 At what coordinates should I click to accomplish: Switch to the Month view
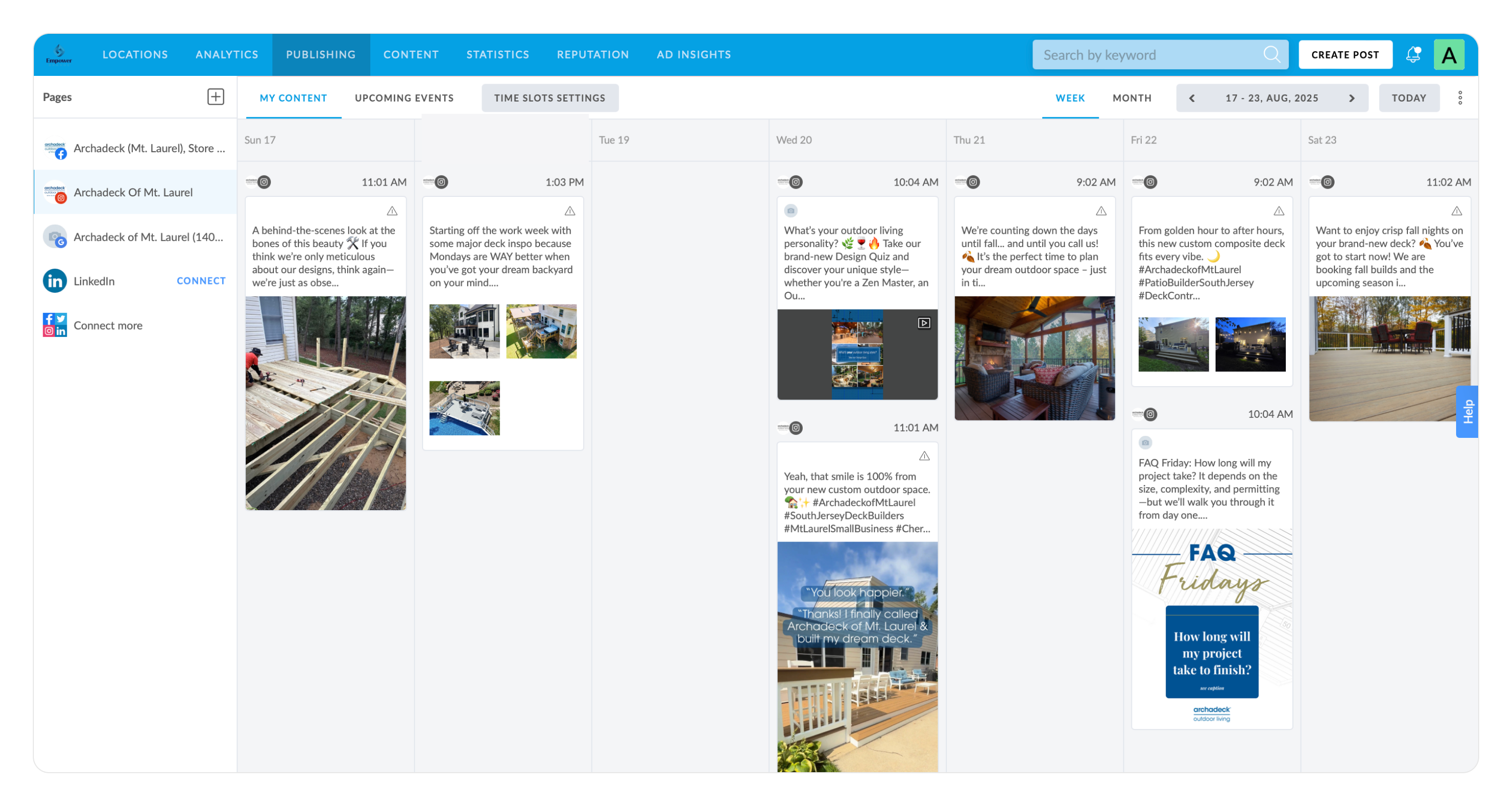(1131, 98)
